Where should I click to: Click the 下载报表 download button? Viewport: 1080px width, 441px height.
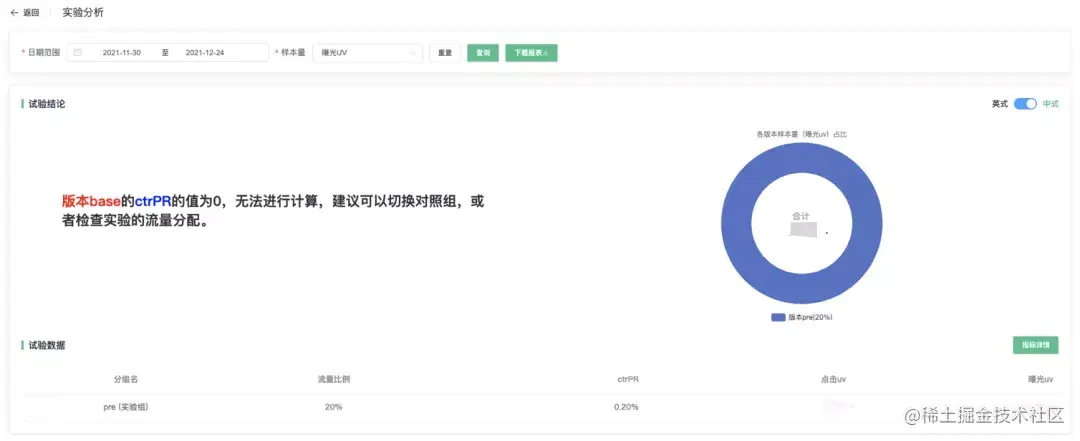(x=531, y=52)
